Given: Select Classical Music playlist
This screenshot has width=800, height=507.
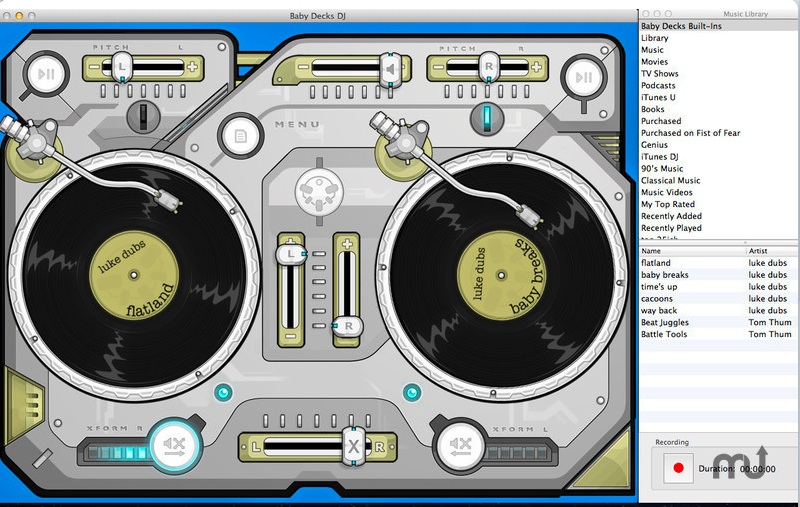Looking at the screenshot, I should pyautogui.click(x=718, y=181).
